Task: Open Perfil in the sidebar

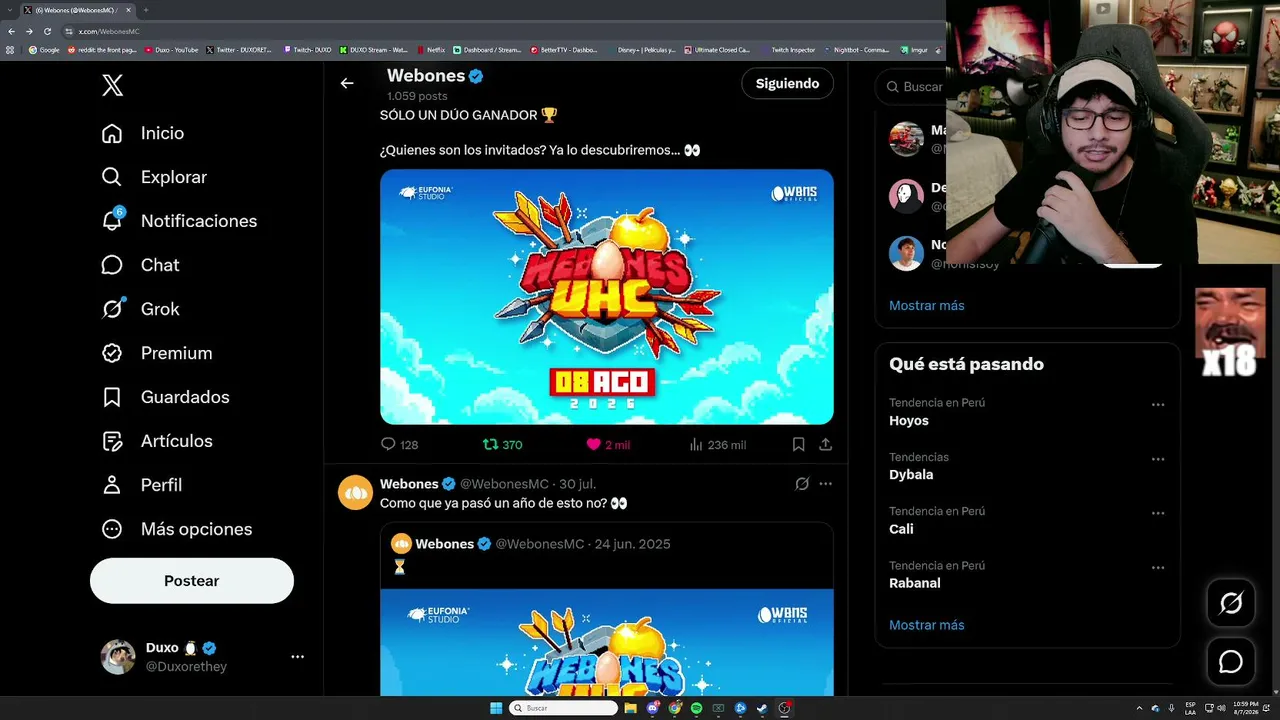Action: pyautogui.click(x=141, y=485)
